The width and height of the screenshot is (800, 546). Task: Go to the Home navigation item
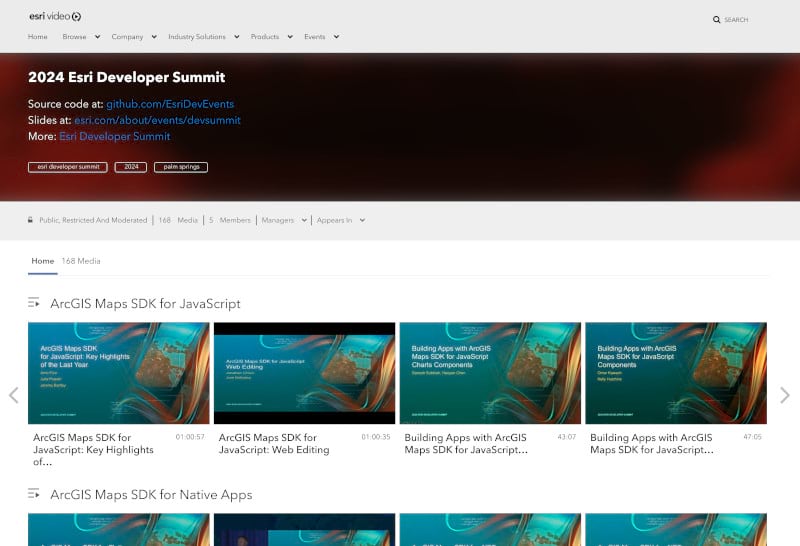click(38, 37)
